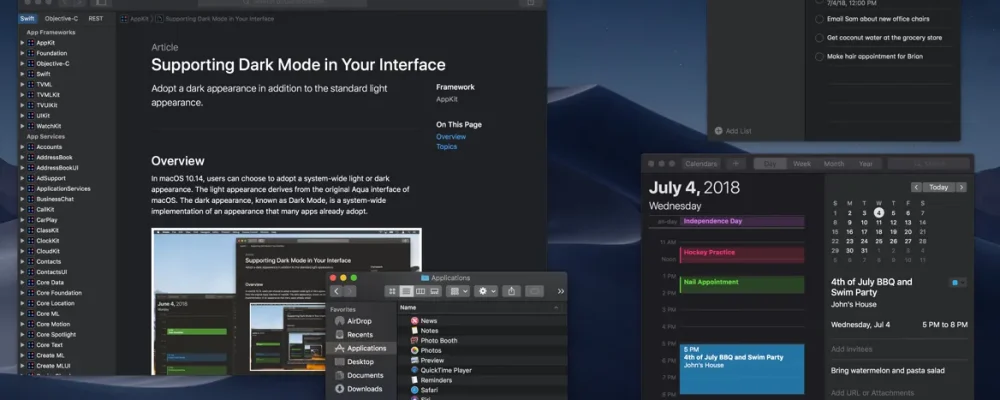This screenshot has height=400, width=1000.
Task: Click Add List plus icon in Reminders
Action: pyautogui.click(x=718, y=131)
